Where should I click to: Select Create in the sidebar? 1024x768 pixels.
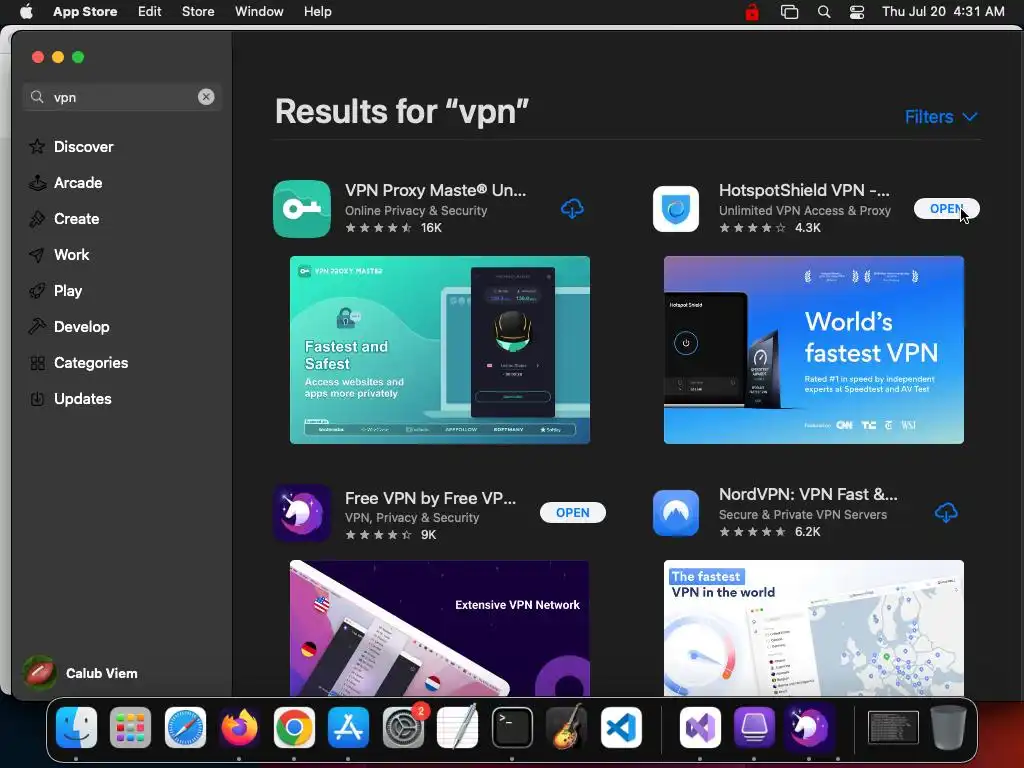[64, 219]
